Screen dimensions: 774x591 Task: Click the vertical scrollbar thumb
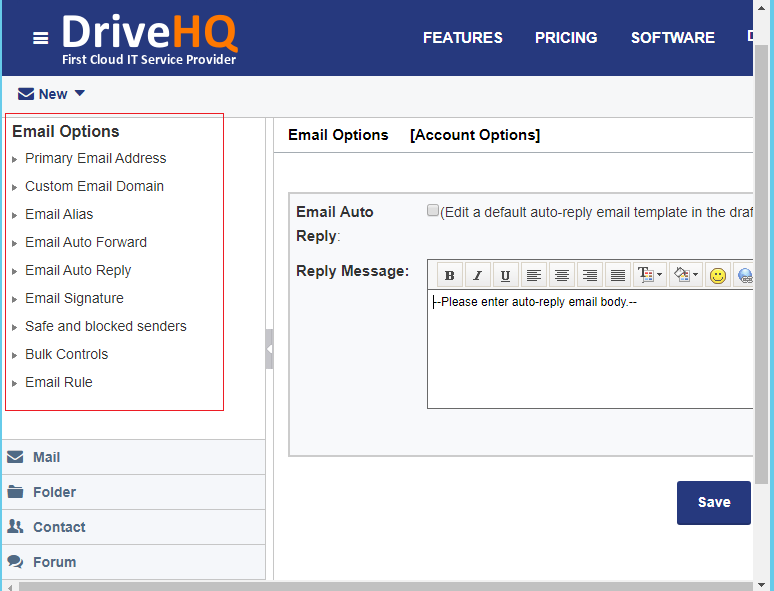point(762,264)
